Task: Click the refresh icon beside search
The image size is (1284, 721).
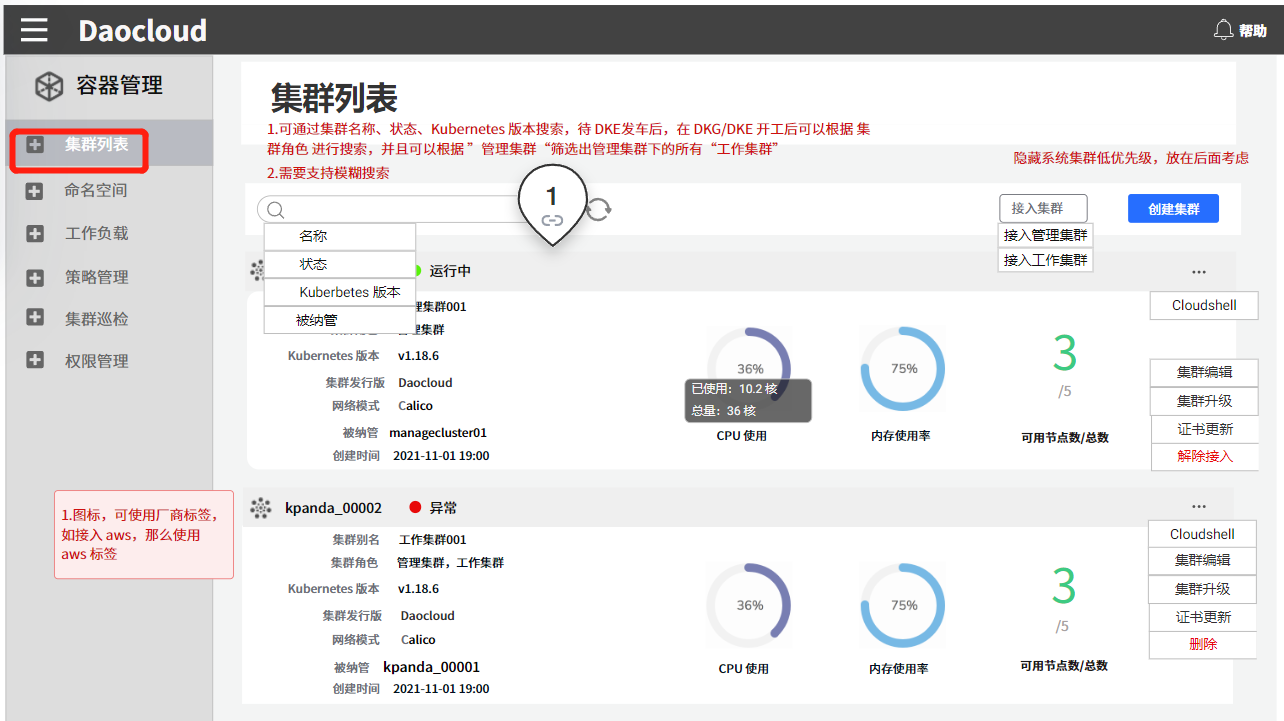Action: click(598, 209)
